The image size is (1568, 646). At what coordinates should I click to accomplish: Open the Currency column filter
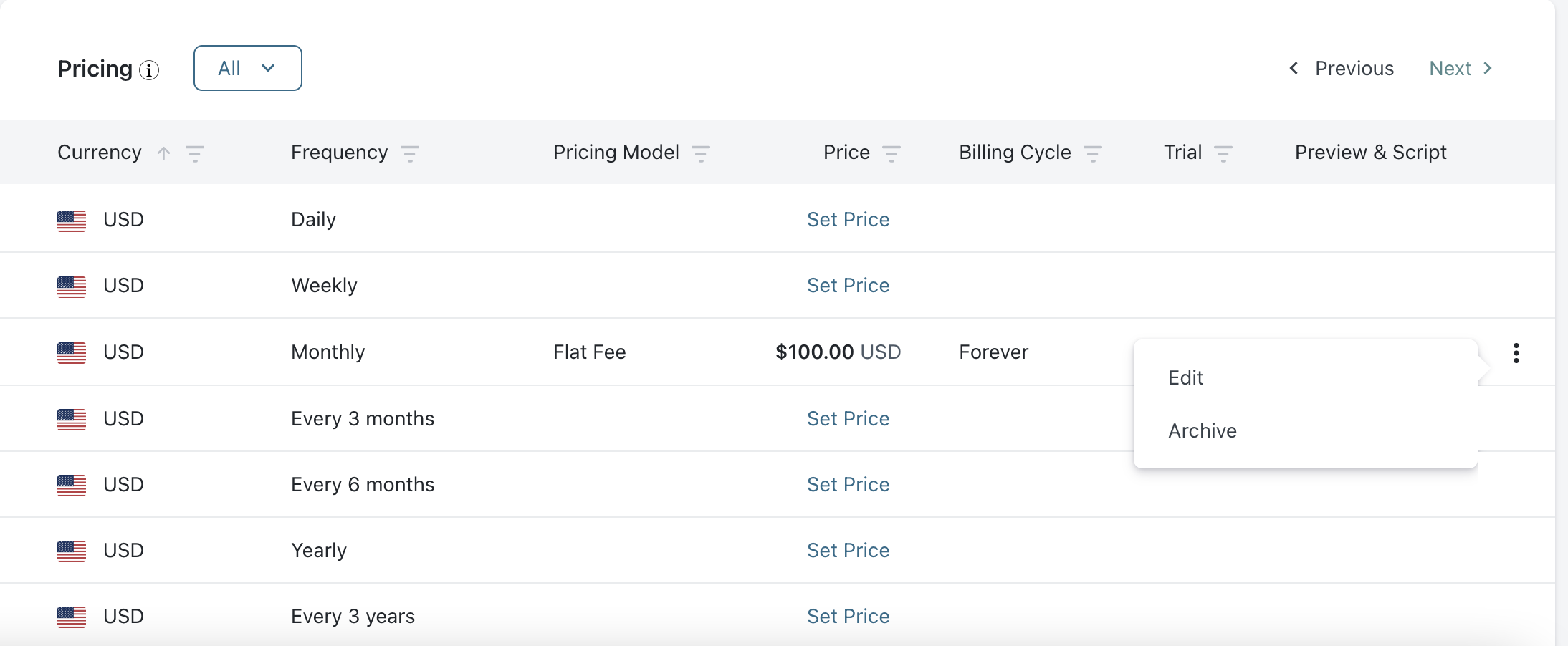(195, 153)
